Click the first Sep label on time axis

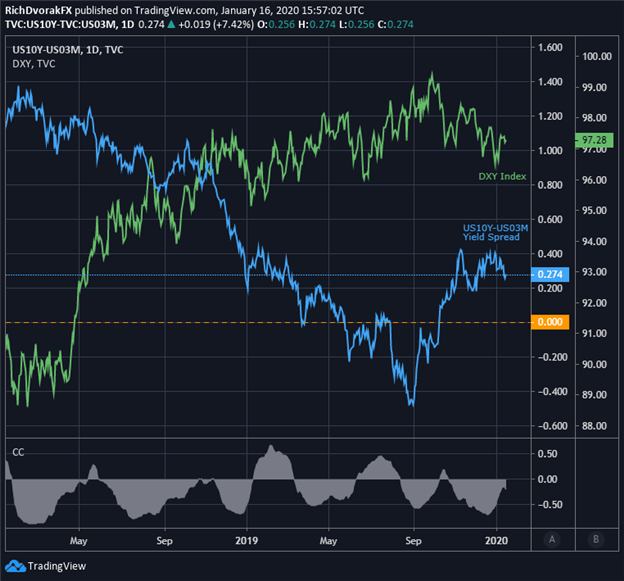click(164, 541)
